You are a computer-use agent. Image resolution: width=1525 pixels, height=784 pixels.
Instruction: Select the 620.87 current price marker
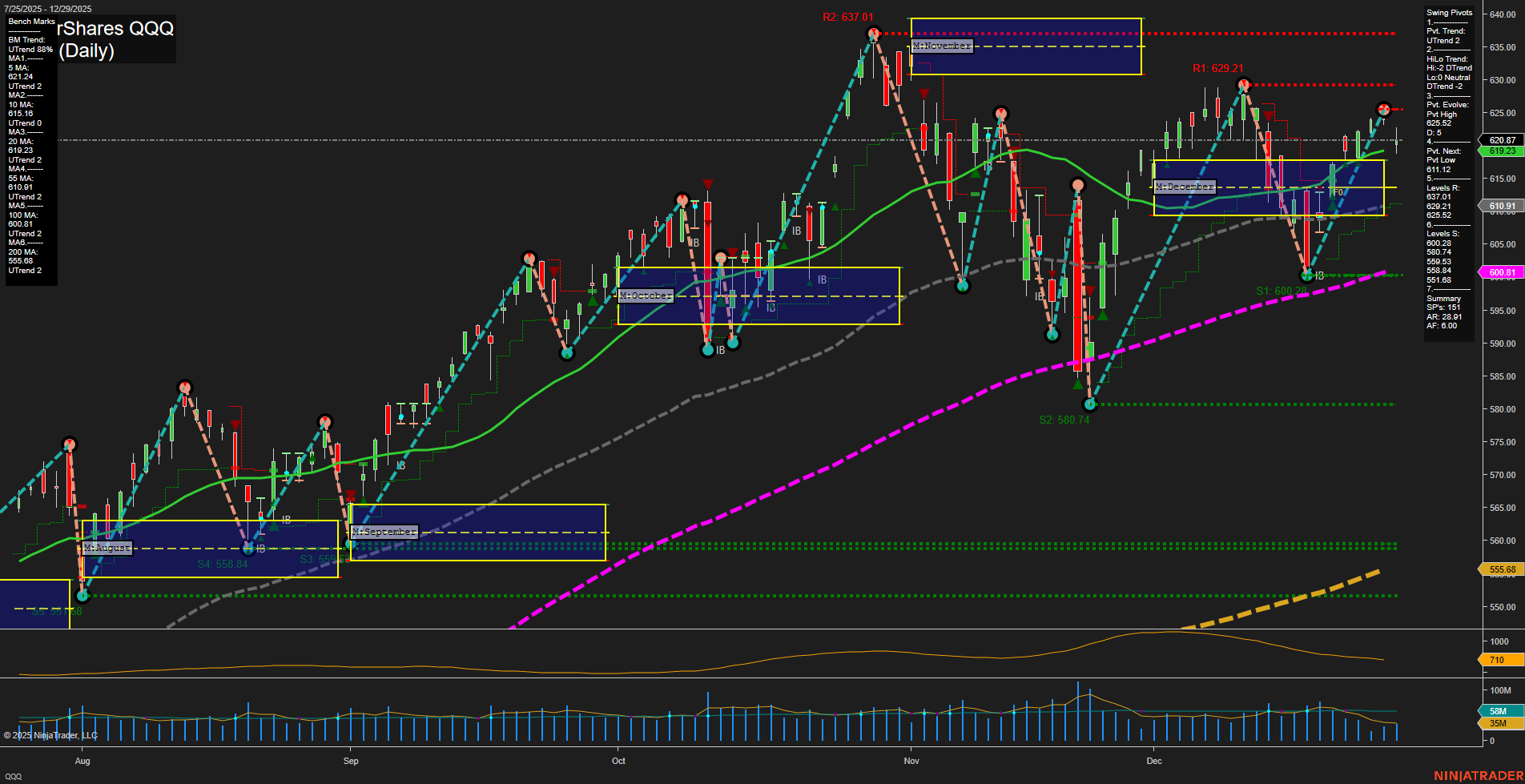[1502, 140]
